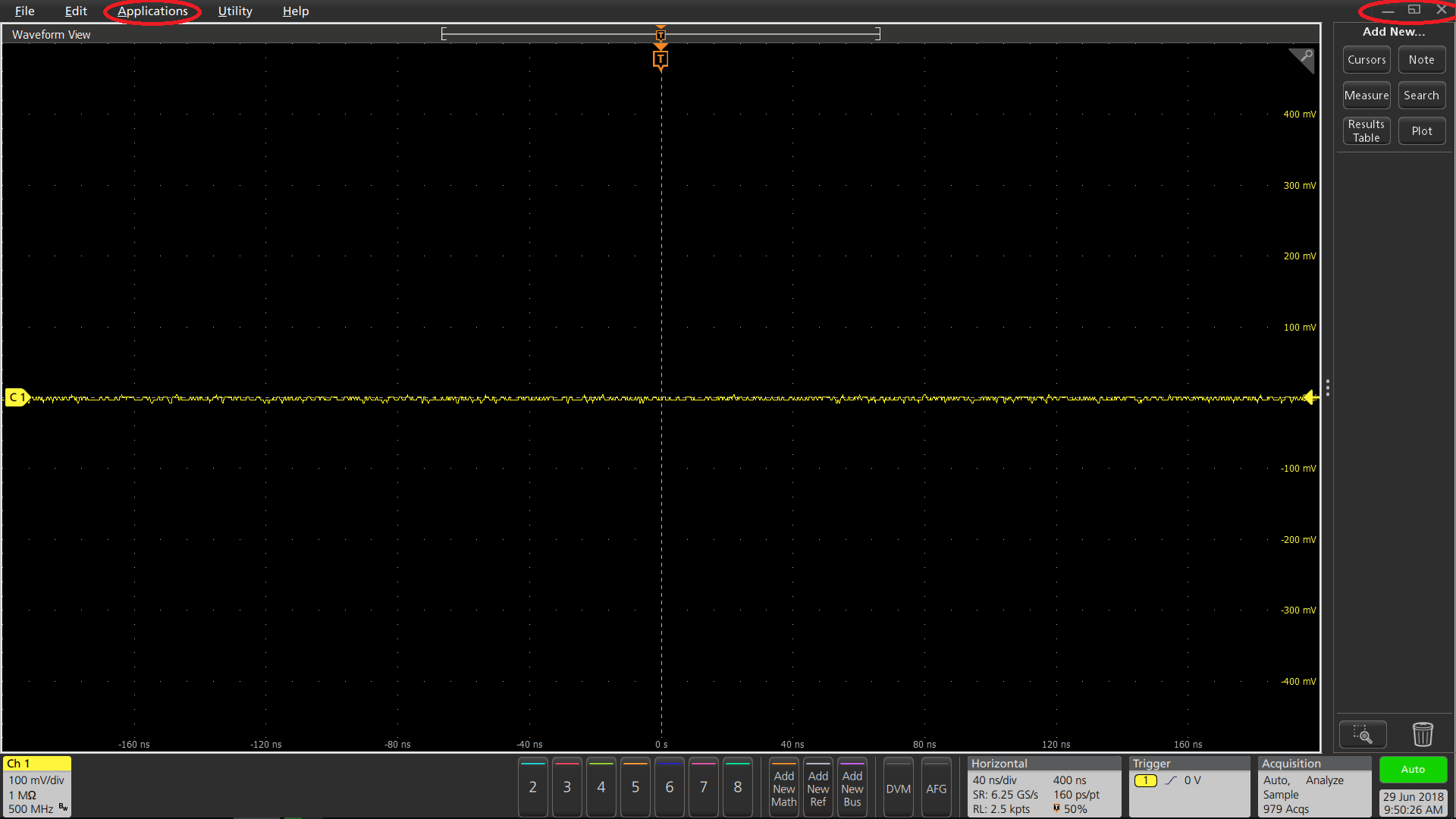Open the AFG function generator button
Viewport: 1456px width, 819px height.
pos(936,789)
